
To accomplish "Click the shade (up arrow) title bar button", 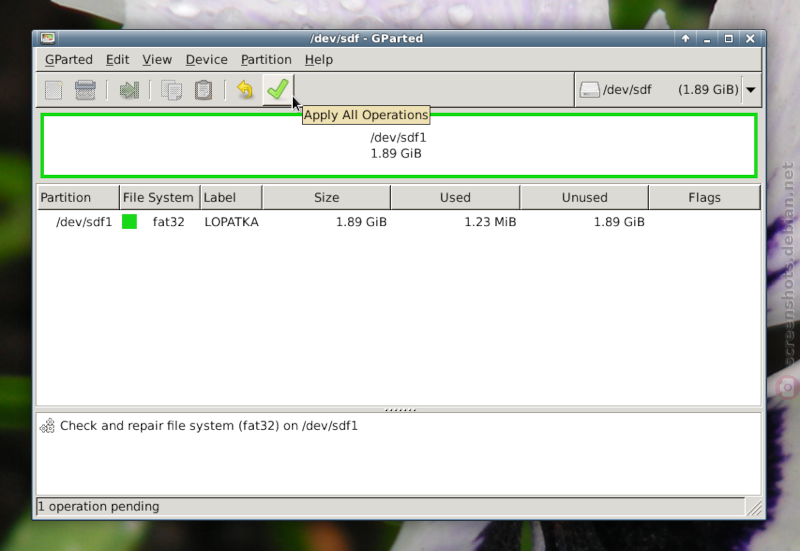I will click(x=685, y=38).
